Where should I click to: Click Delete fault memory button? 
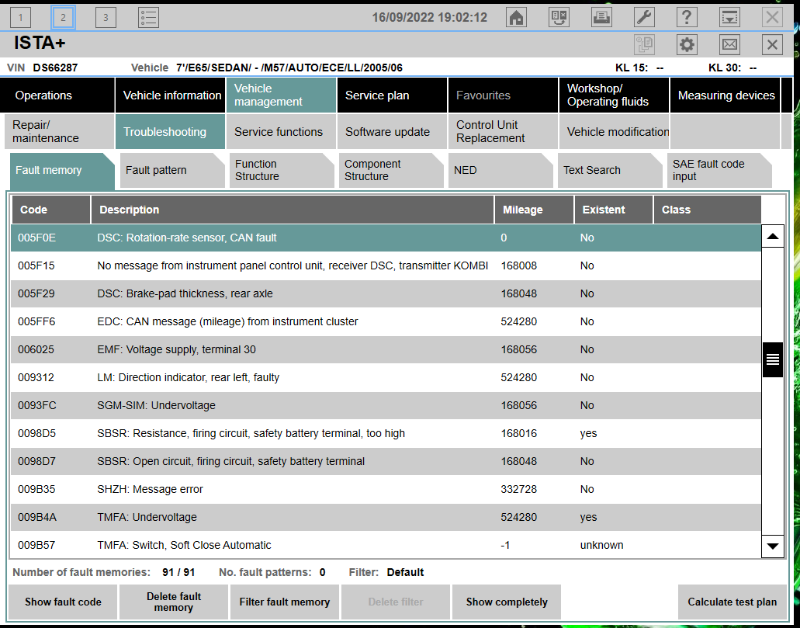pos(173,602)
